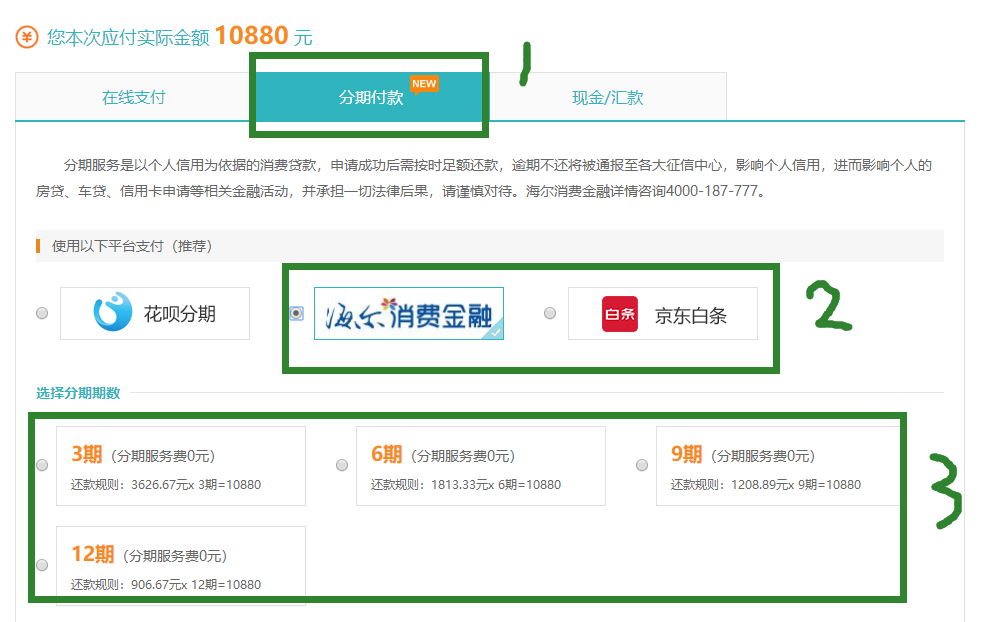This screenshot has height=622, width=987.
Task: Select the 京东白条 radio button
Action: point(550,313)
